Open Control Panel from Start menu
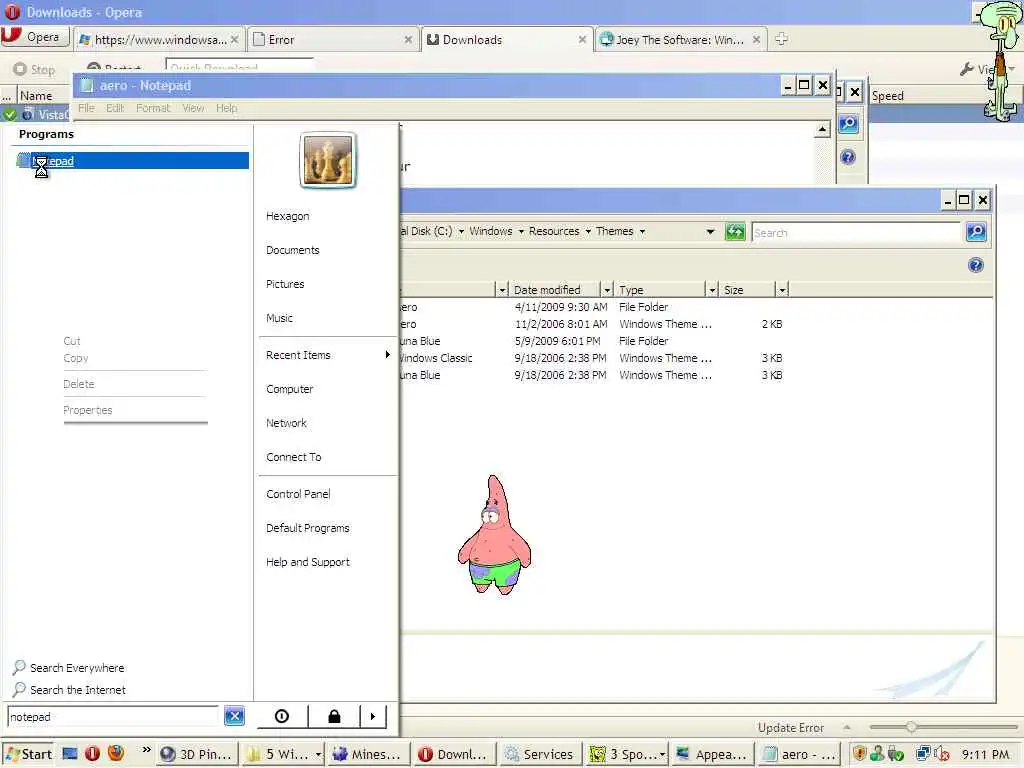 [x=298, y=494]
